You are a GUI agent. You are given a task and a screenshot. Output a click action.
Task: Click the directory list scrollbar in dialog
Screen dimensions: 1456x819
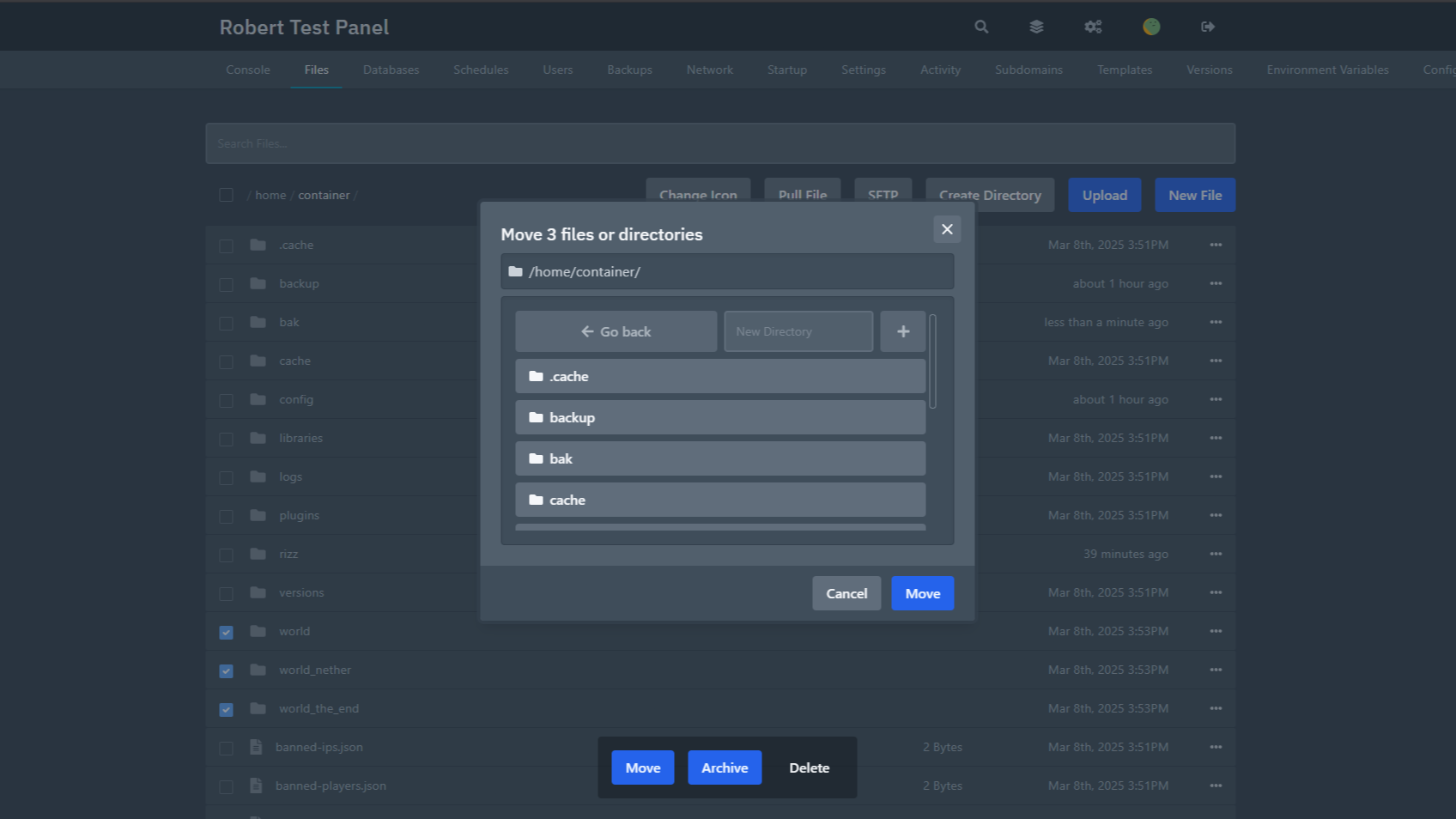(x=932, y=361)
